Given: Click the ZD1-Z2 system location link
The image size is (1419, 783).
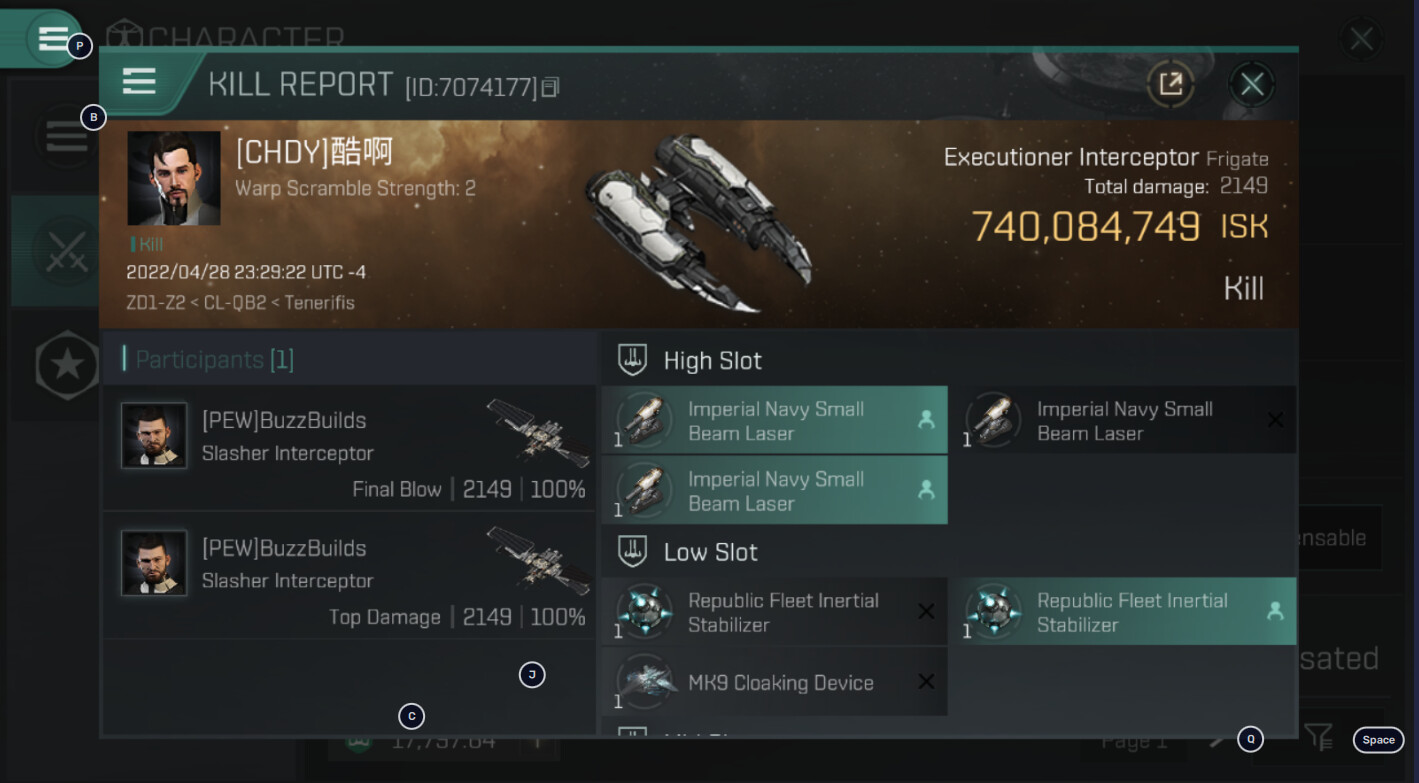Looking at the screenshot, I should (x=156, y=302).
